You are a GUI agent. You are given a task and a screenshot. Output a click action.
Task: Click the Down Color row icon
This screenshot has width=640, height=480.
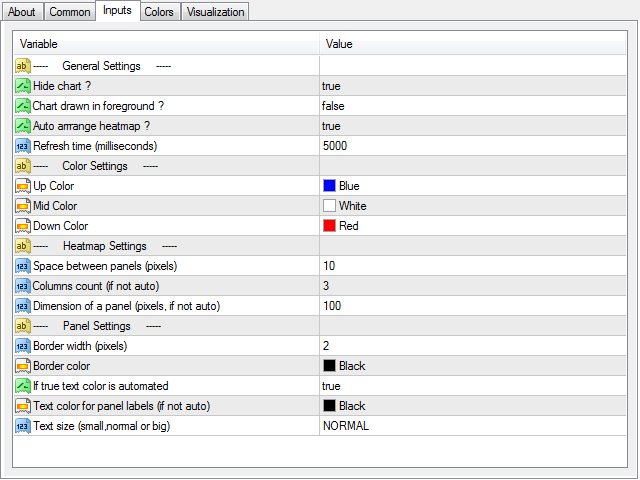coord(23,226)
